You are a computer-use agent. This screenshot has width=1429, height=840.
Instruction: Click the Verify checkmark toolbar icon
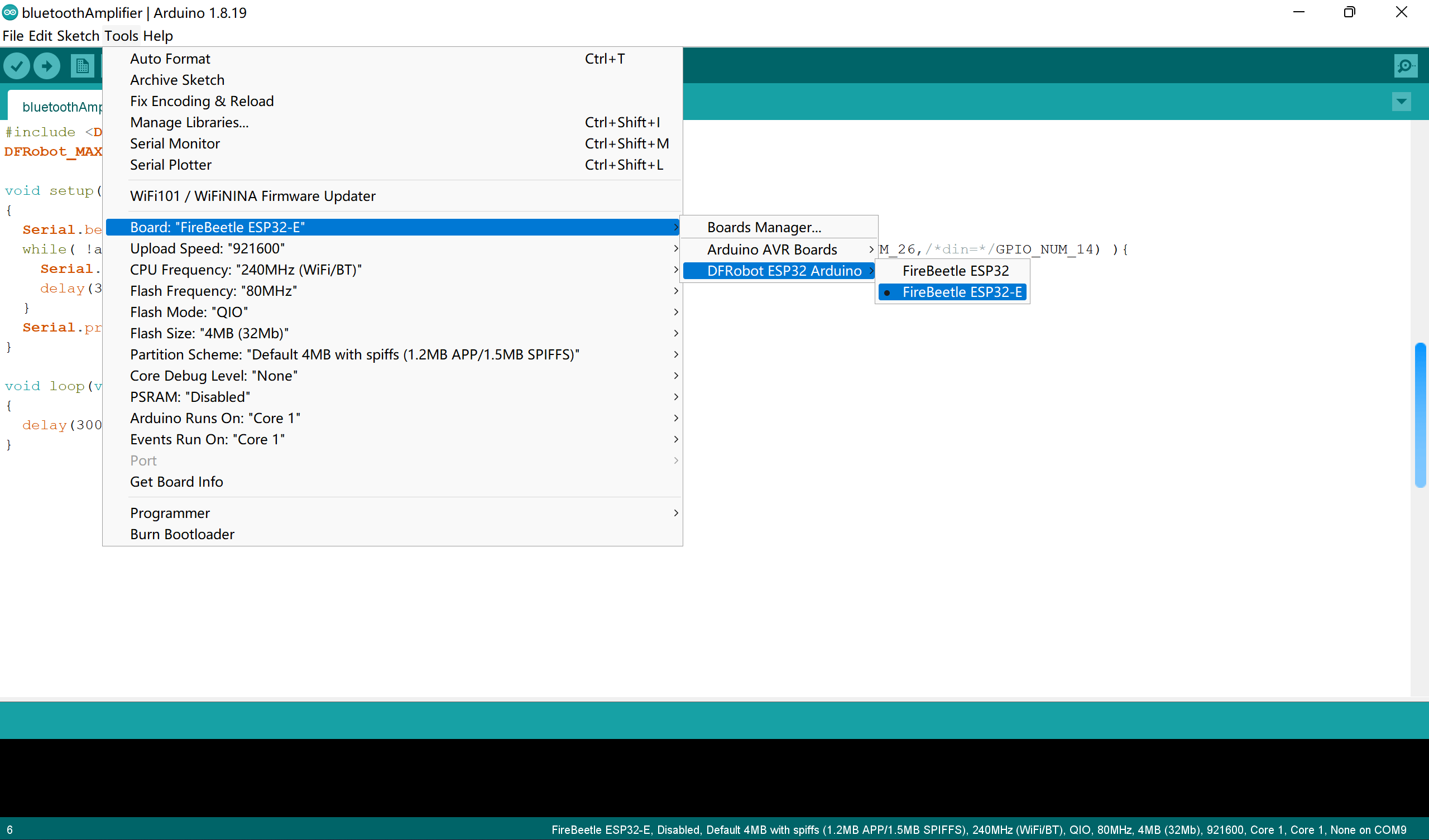pyautogui.click(x=16, y=66)
